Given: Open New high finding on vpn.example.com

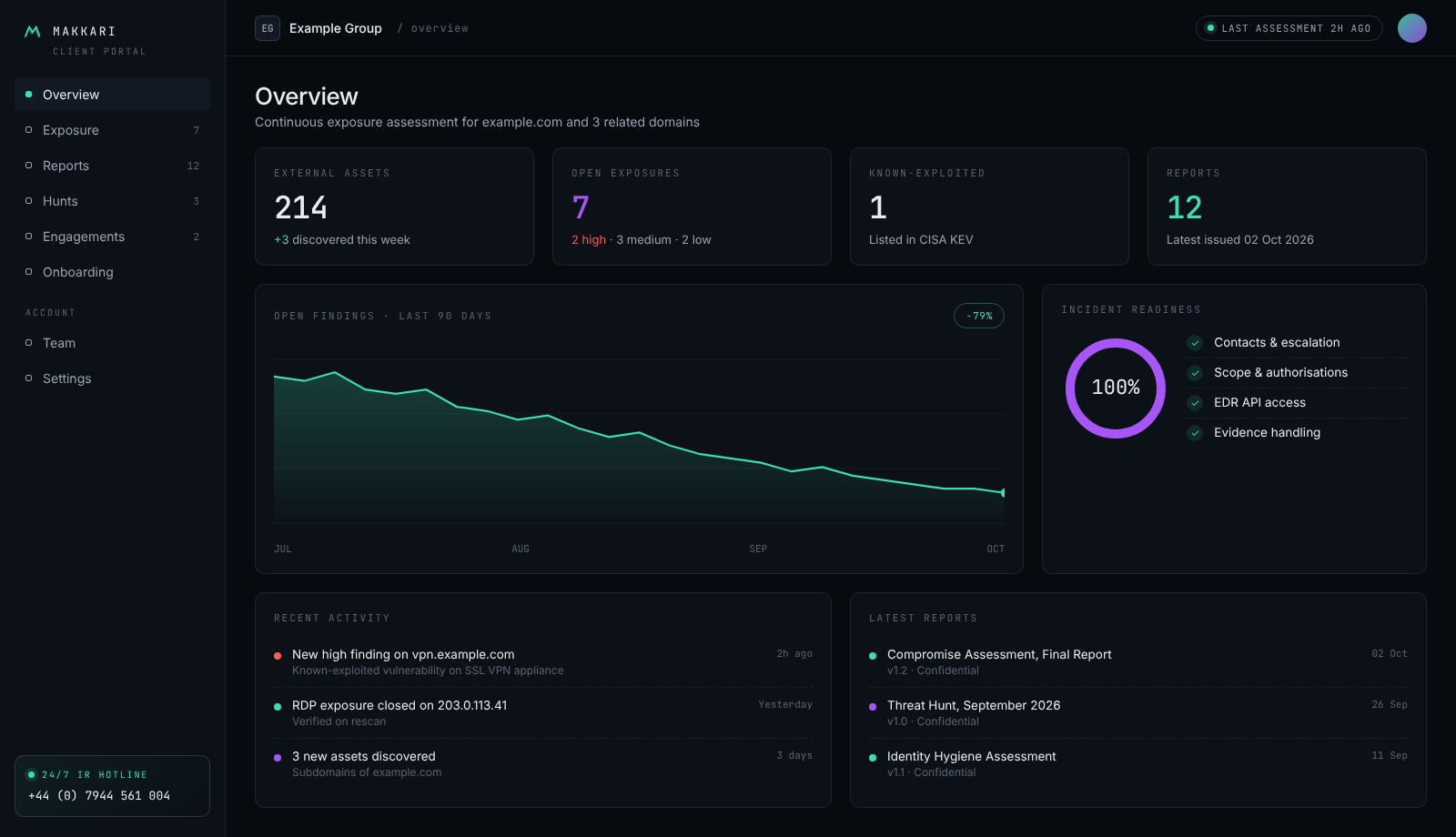Looking at the screenshot, I should pos(543,661).
